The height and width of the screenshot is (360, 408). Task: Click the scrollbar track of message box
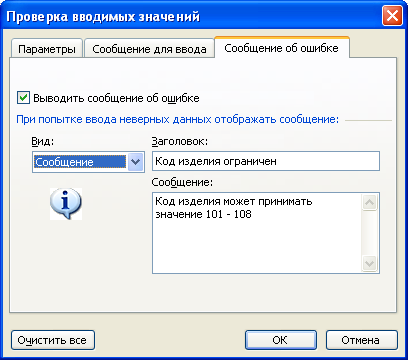tap(370, 233)
